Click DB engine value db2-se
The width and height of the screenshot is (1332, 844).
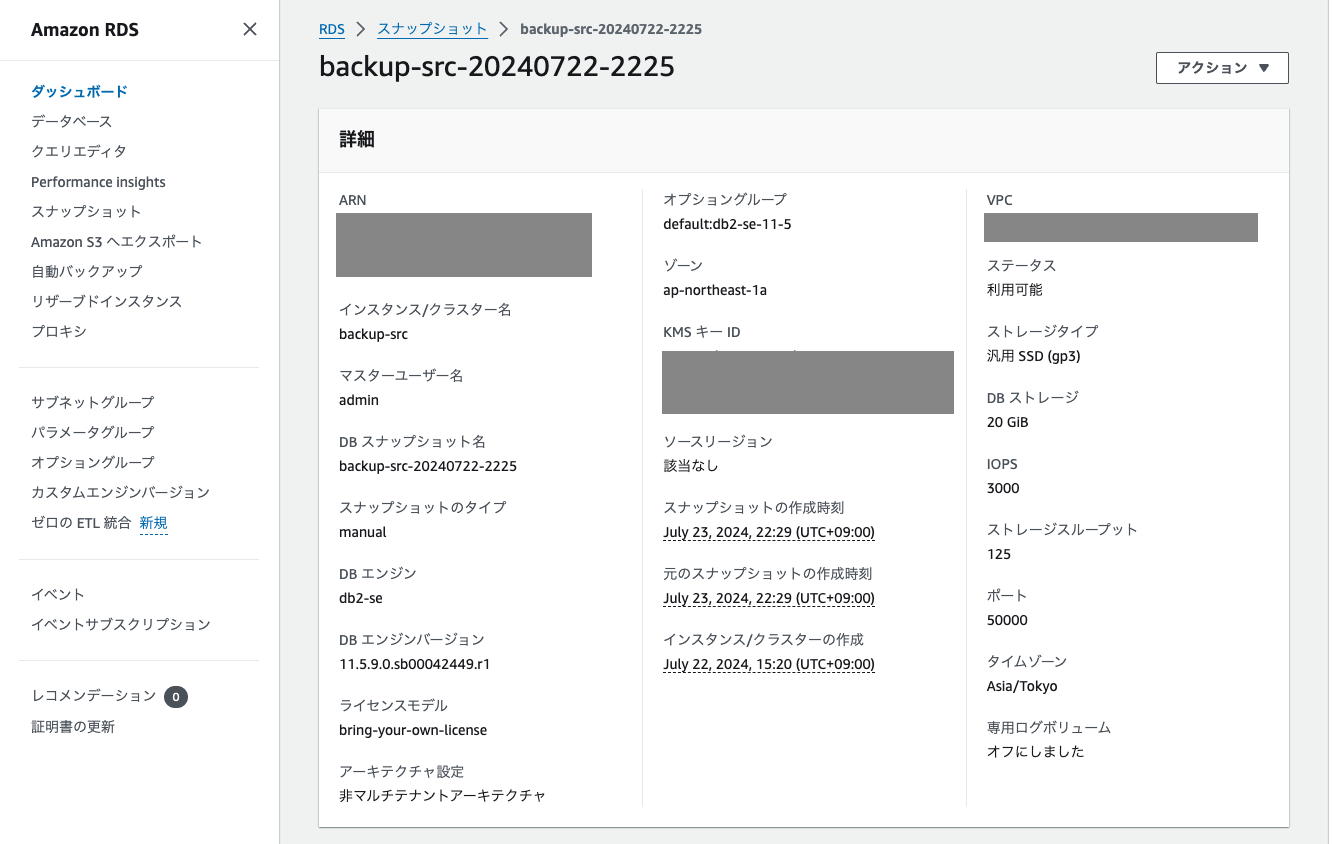coord(361,598)
